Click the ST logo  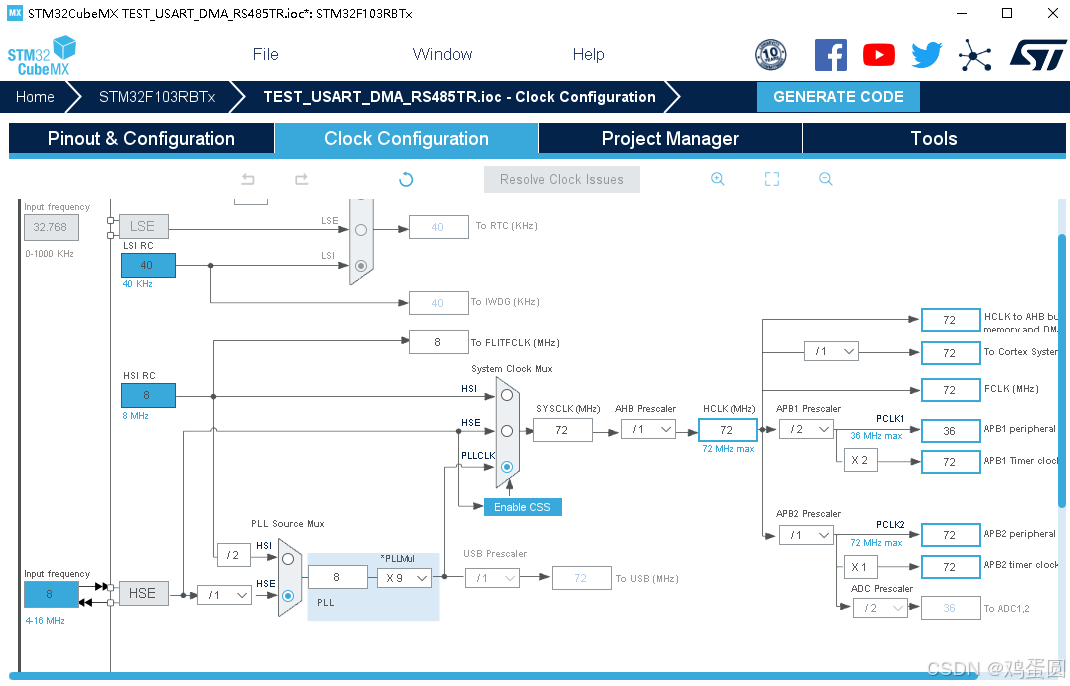(1038, 55)
